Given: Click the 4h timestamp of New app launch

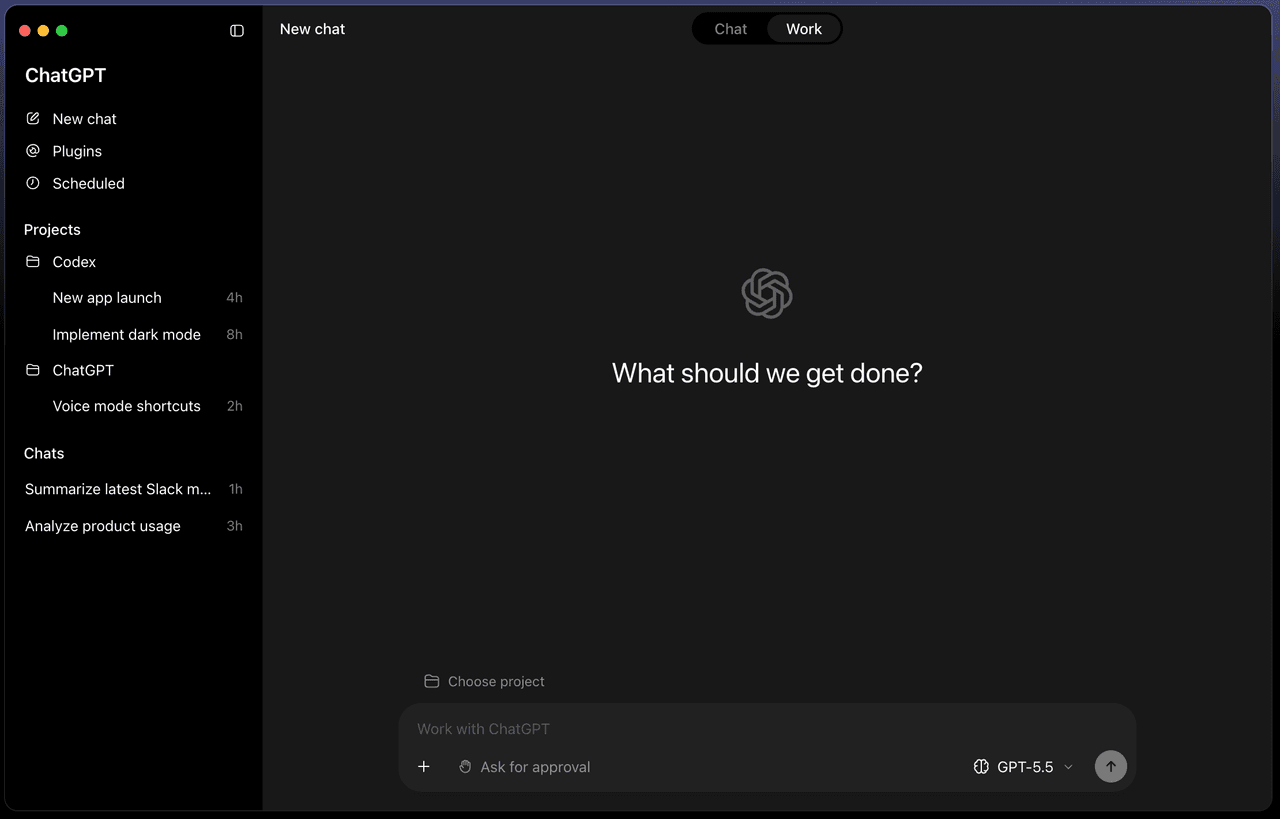Looking at the screenshot, I should click(234, 298).
